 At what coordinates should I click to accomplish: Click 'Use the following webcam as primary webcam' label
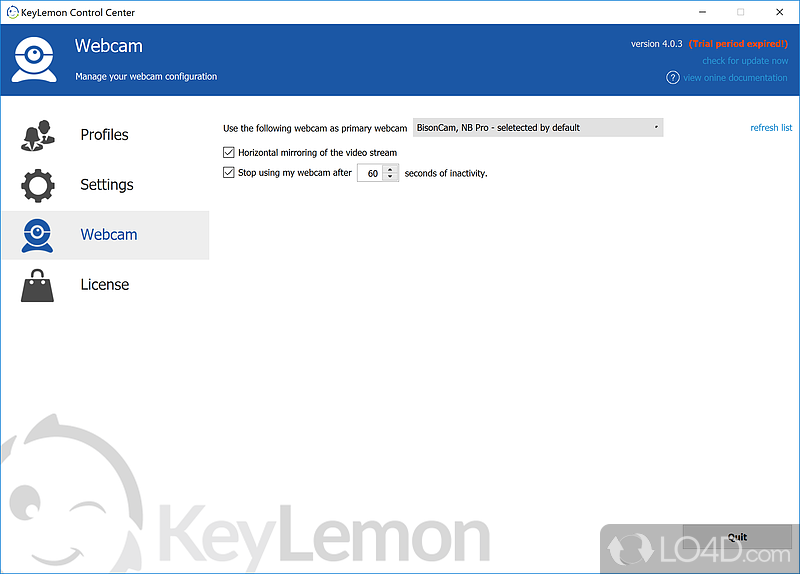point(315,128)
